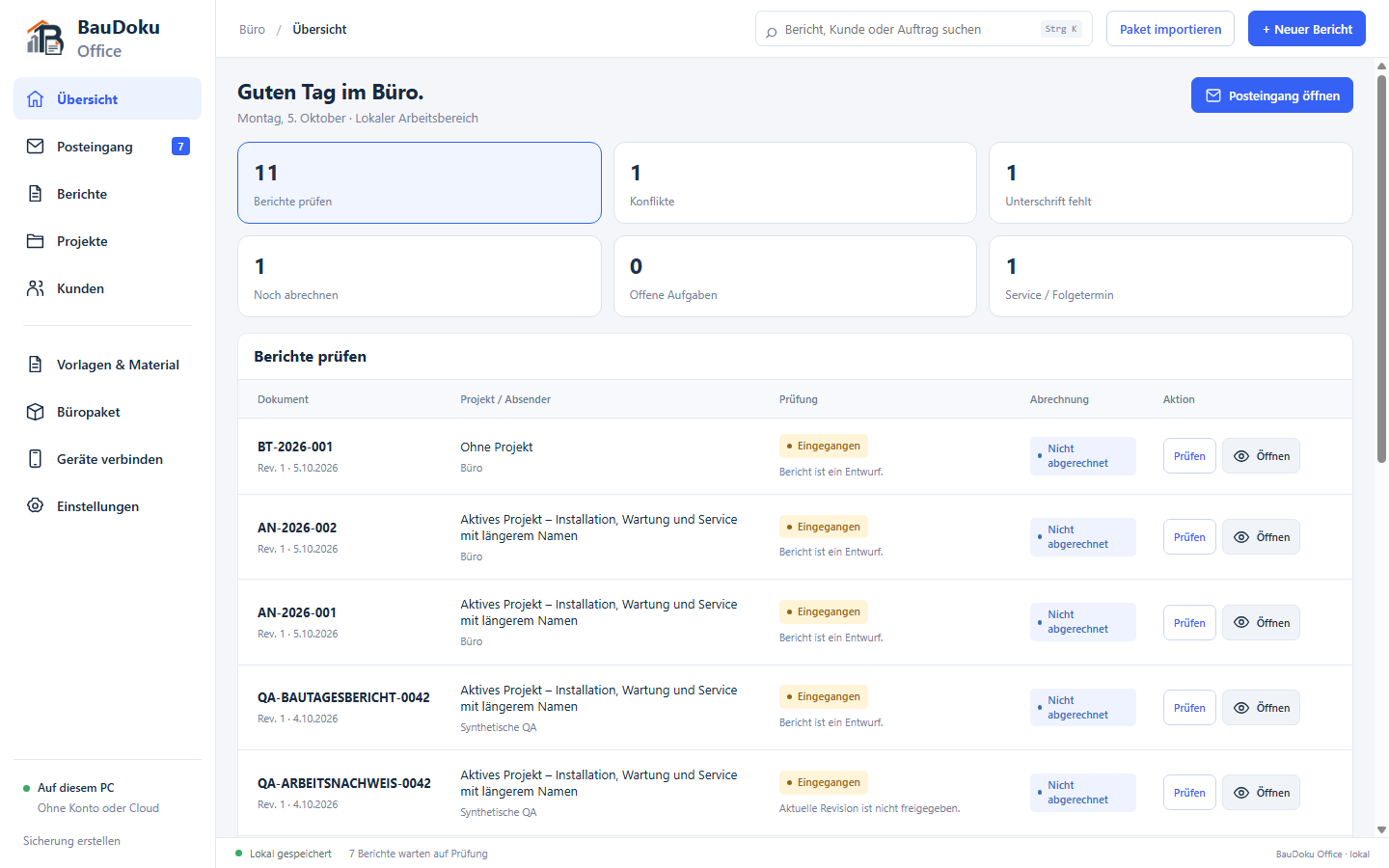1389x868 pixels.
Task: Select the Berichte prüfen summary card
Action: (420, 183)
